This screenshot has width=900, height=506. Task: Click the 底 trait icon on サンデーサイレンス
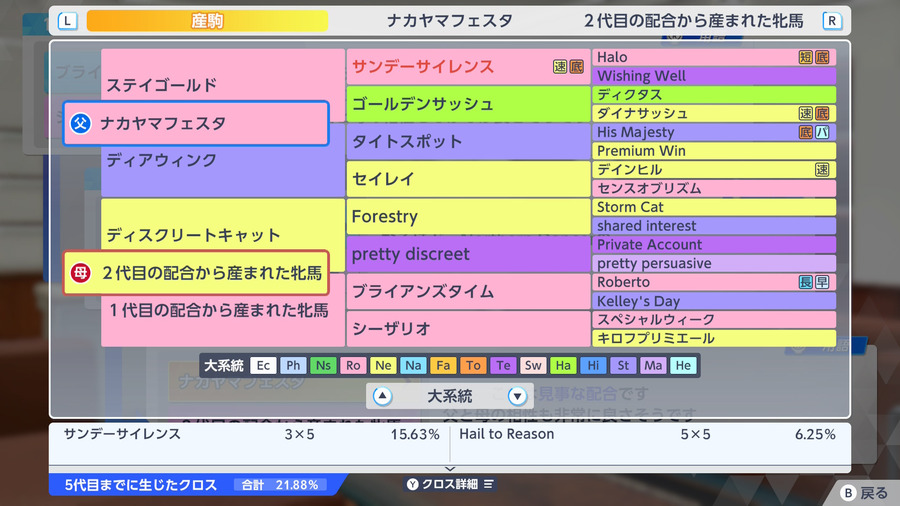coord(576,67)
